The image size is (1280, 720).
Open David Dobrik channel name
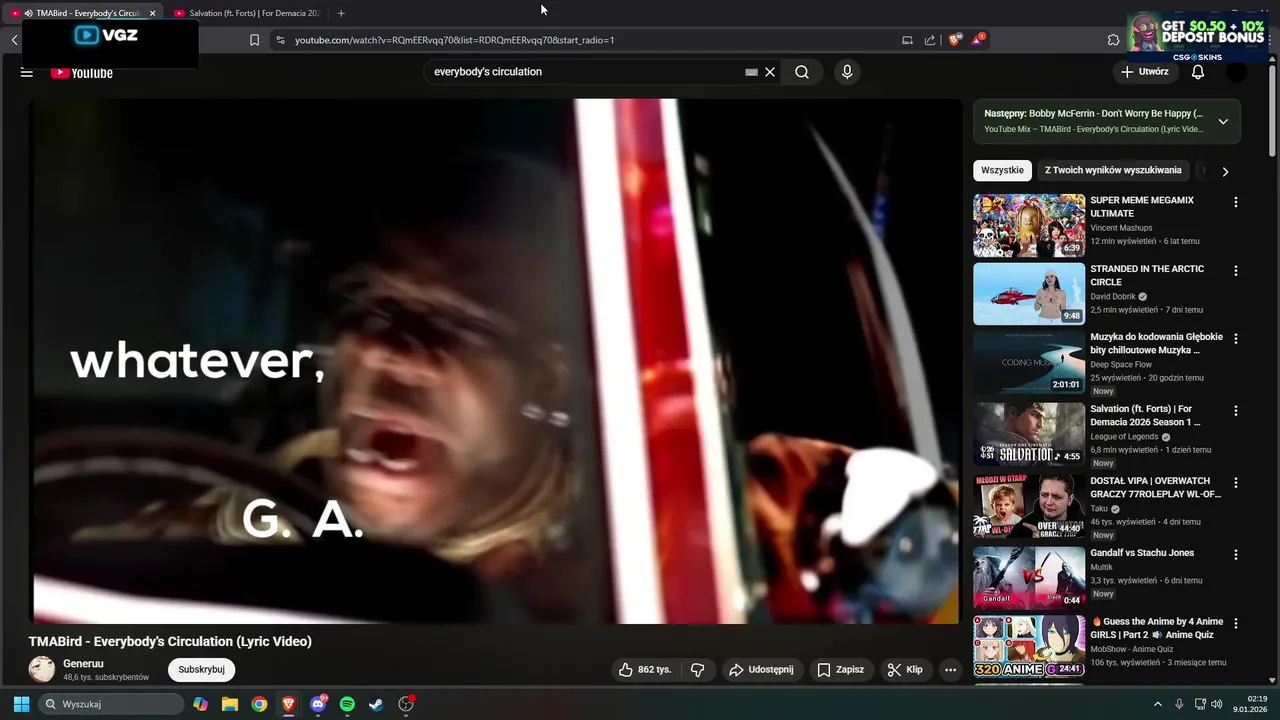[x=1113, y=297]
